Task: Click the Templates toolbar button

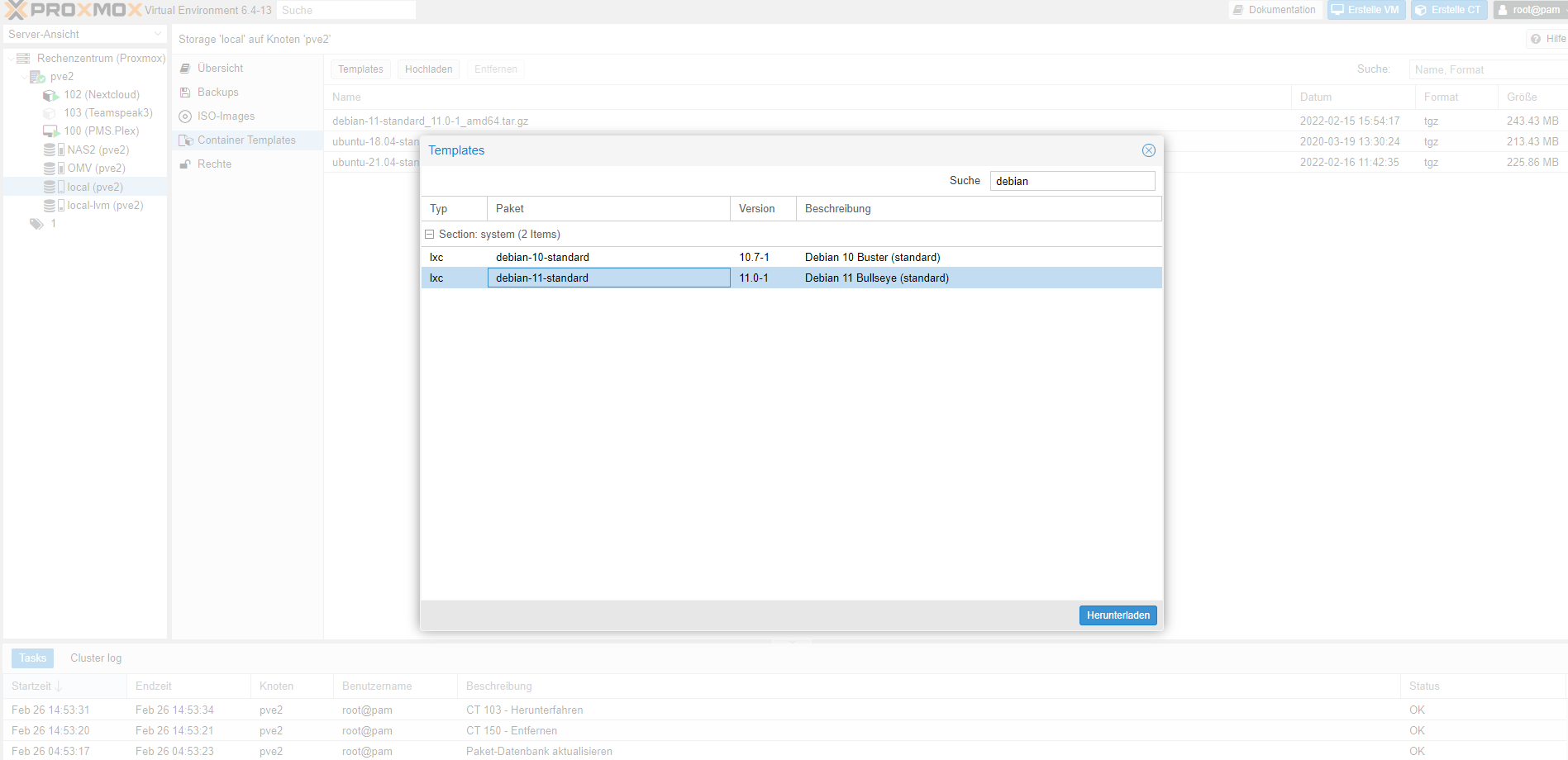Action: pos(360,69)
